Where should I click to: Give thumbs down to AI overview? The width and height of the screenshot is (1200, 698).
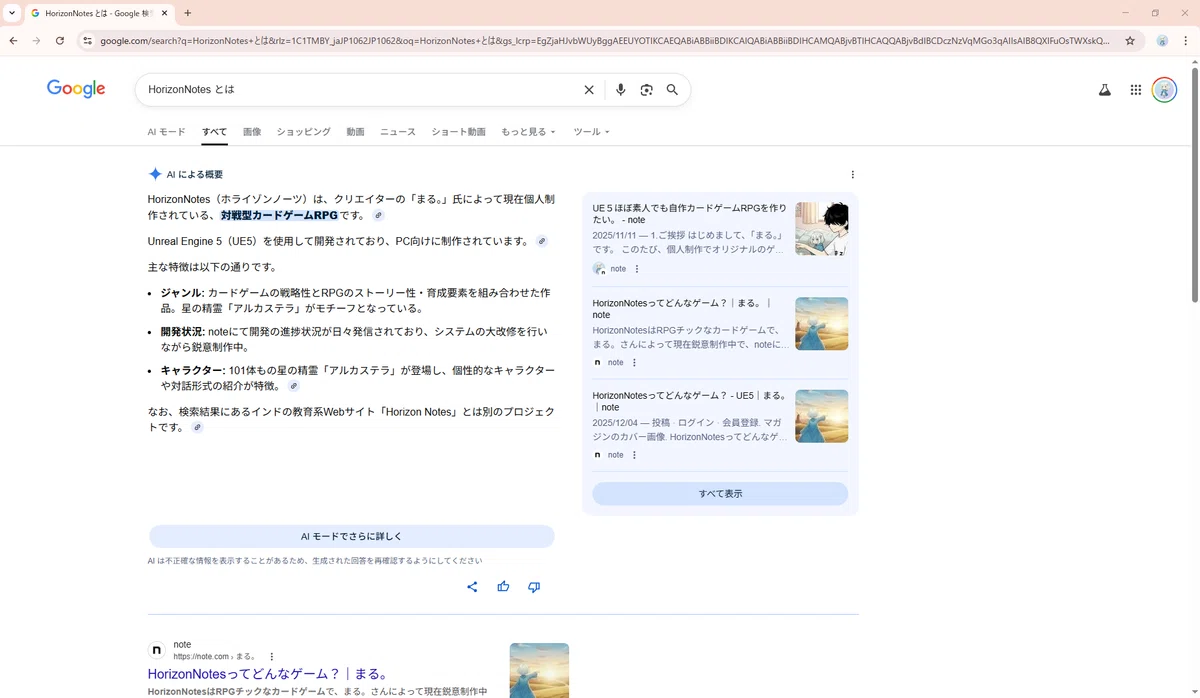click(534, 587)
